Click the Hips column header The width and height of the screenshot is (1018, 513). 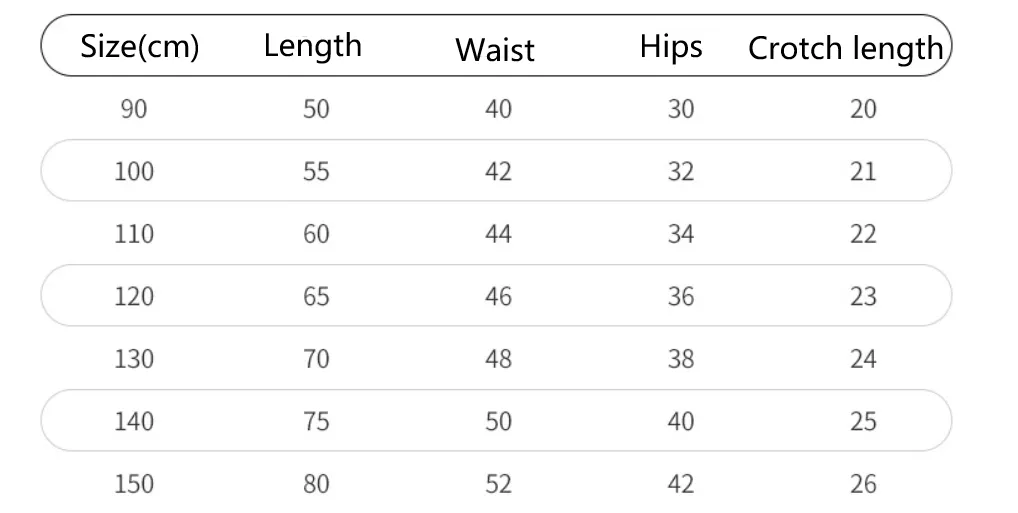tap(671, 47)
